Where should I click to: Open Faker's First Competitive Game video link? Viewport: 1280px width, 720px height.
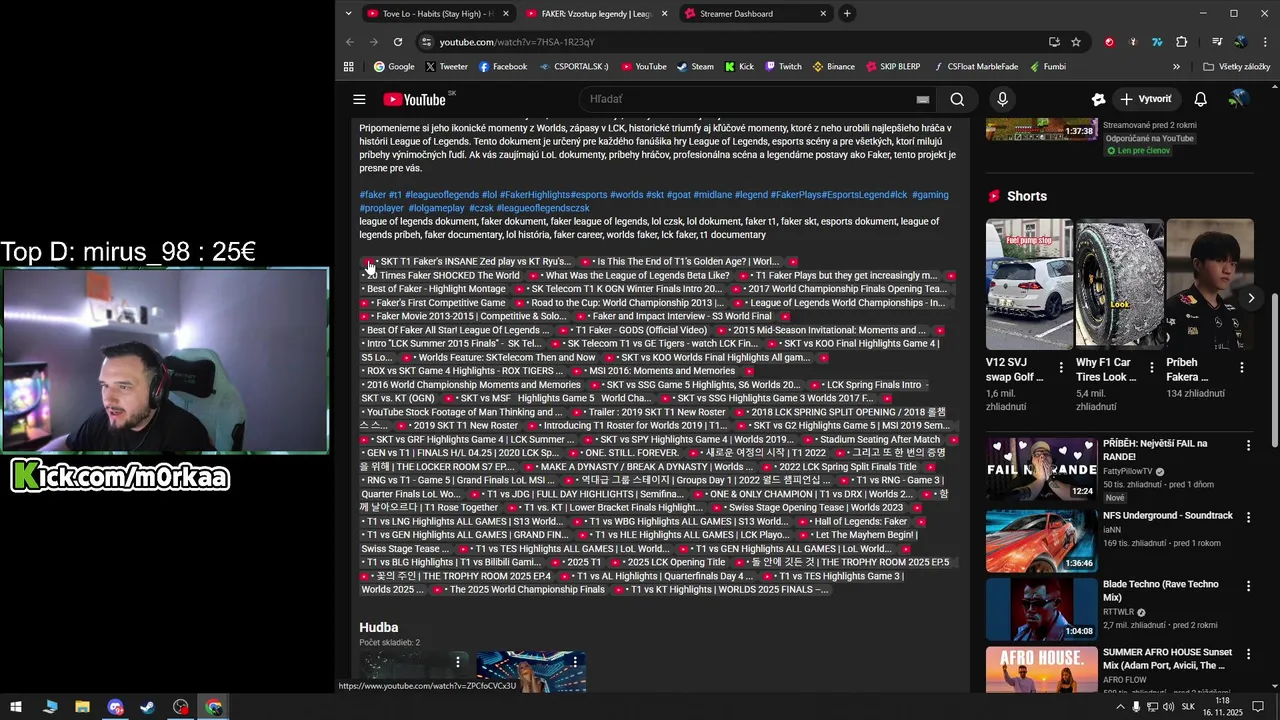(x=441, y=303)
